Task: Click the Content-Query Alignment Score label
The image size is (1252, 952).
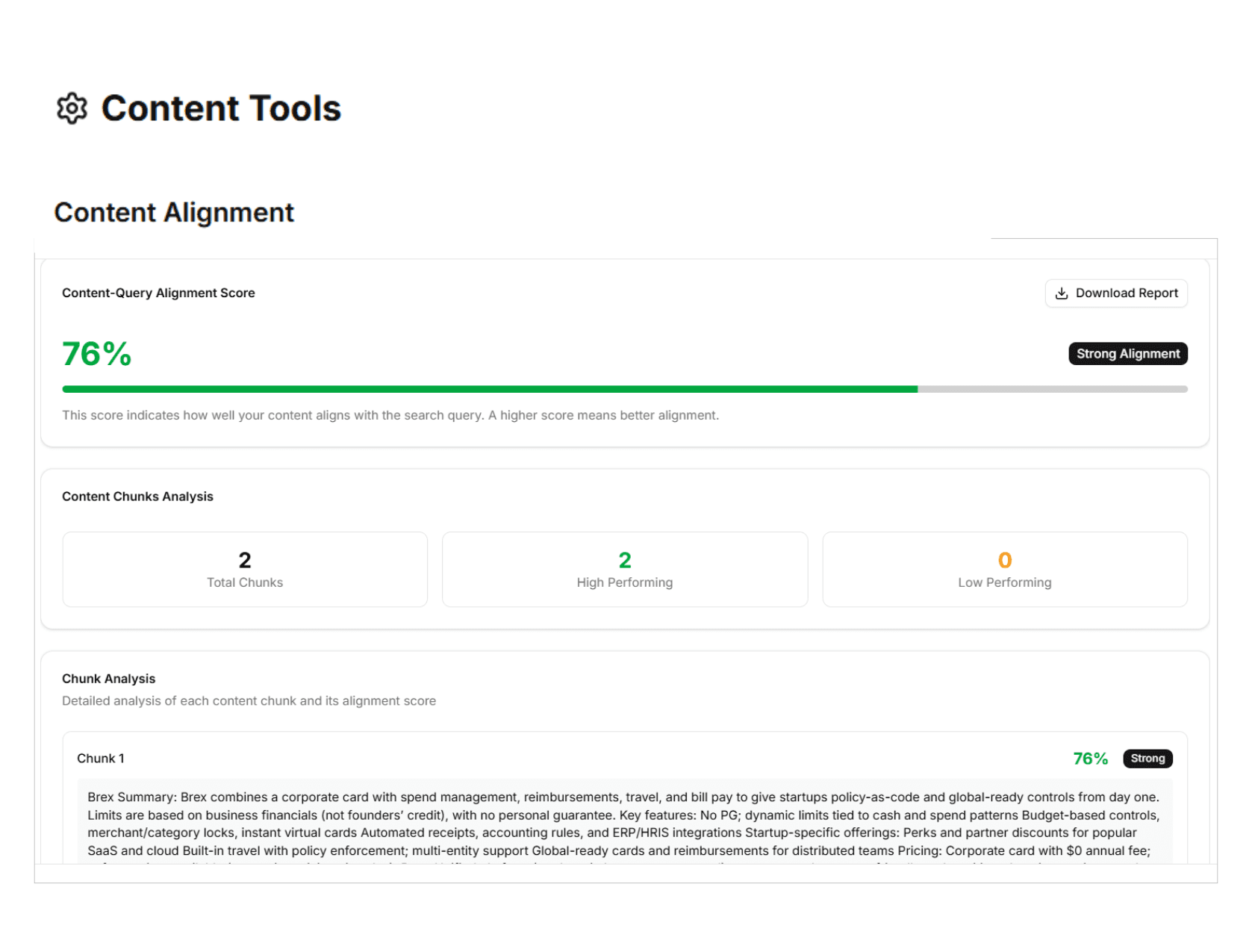Action: (158, 293)
